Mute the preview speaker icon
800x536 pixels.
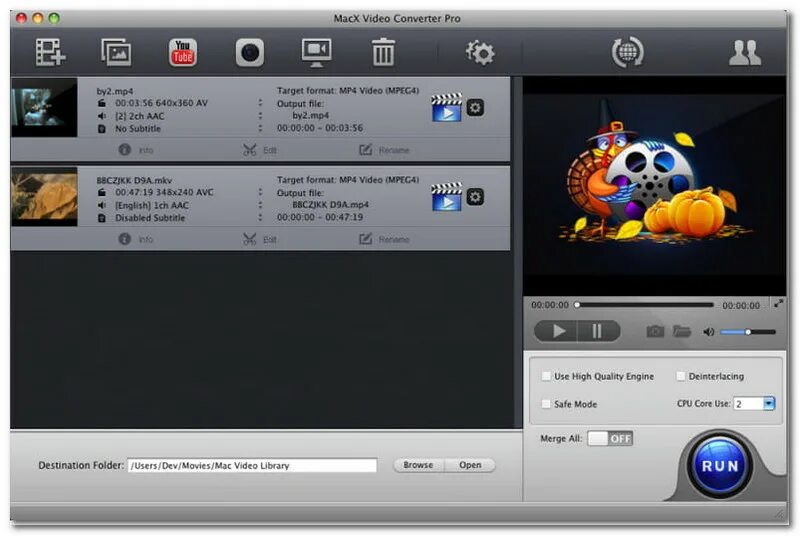709,332
